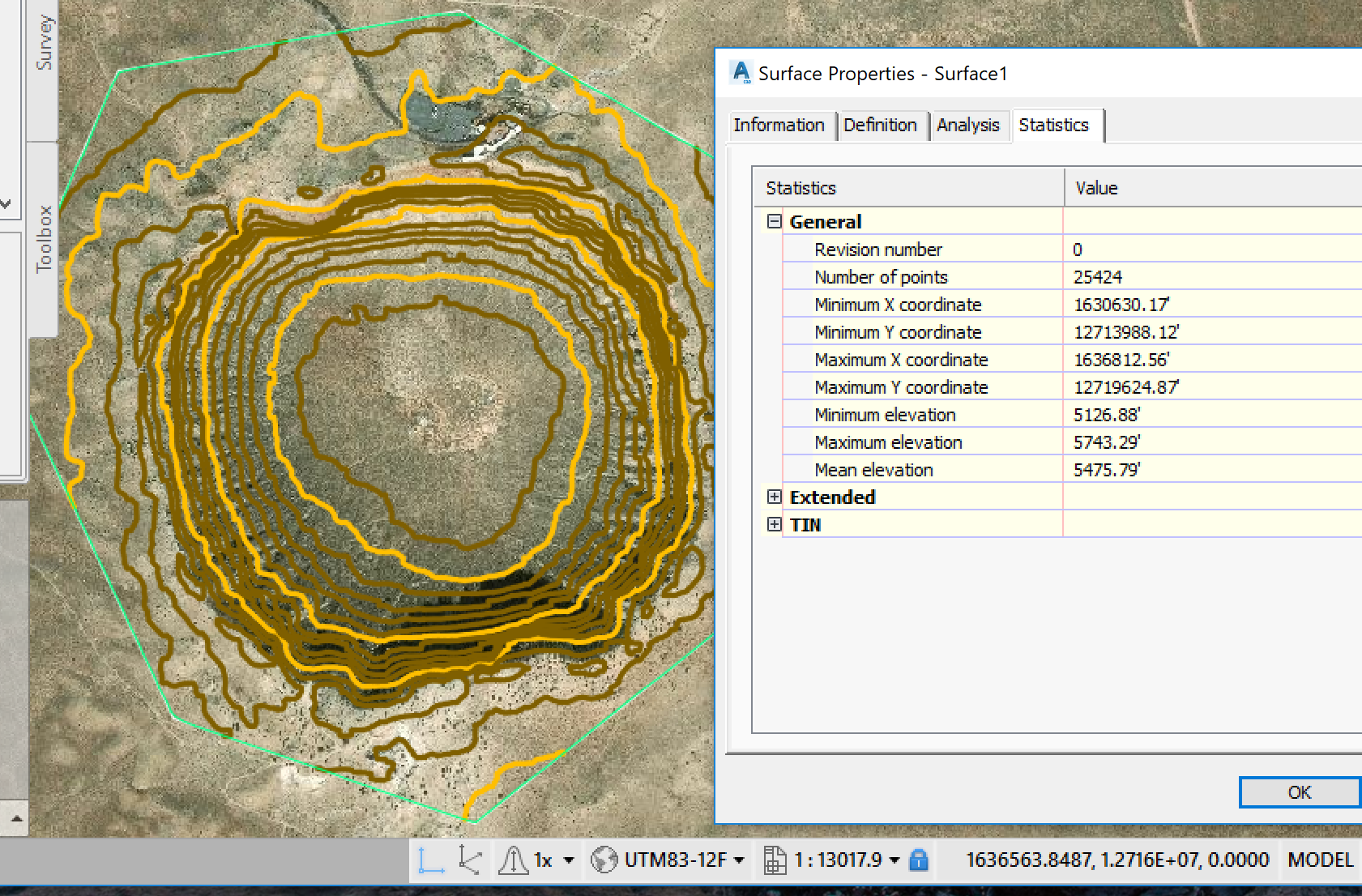1362x896 pixels.
Task: Toggle MODEL space in status bar
Action: (x=1320, y=860)
